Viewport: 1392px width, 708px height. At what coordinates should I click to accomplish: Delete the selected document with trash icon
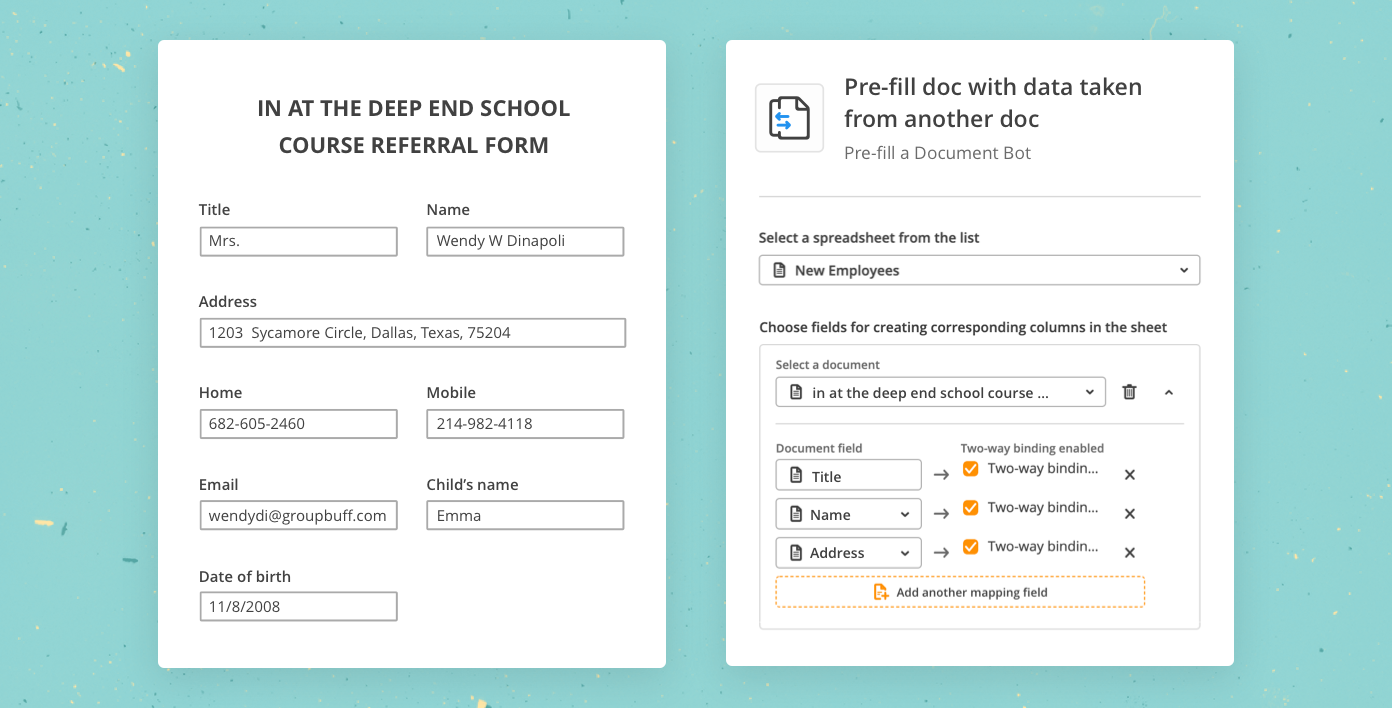tap(1129, 392)
